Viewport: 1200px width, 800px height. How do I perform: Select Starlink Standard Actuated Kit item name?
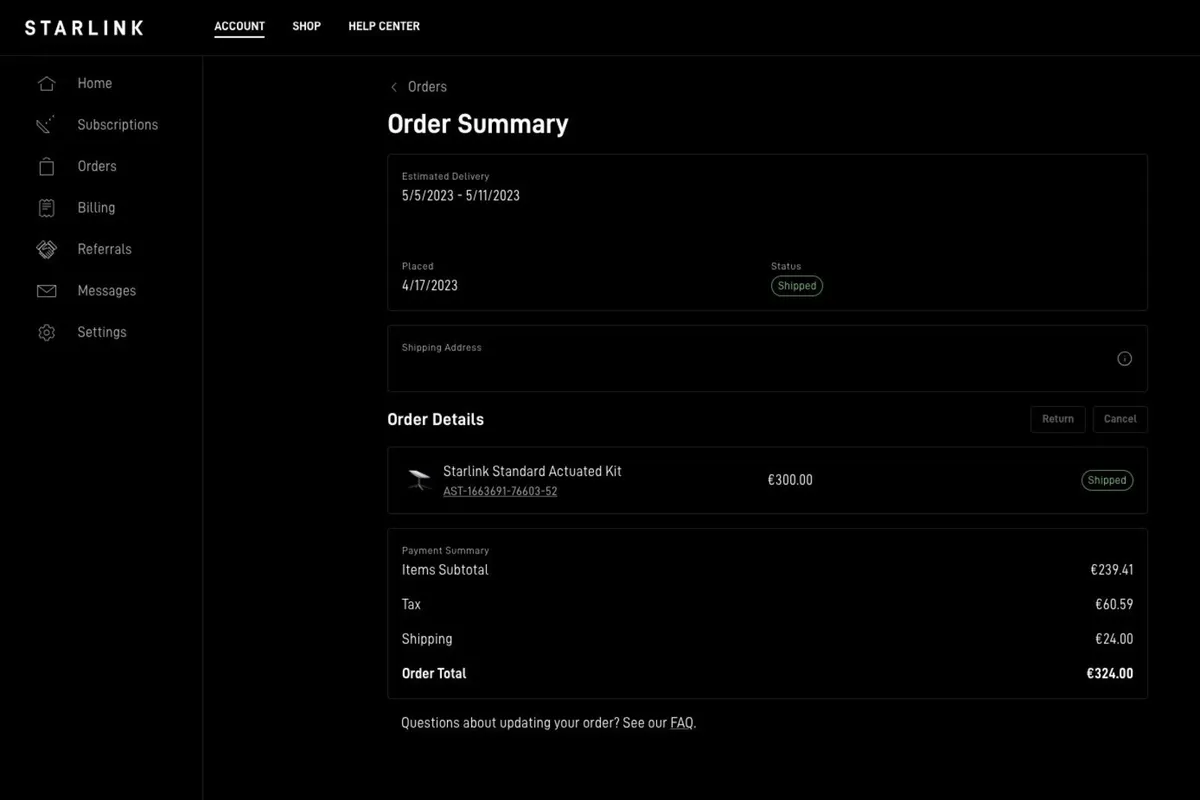(532, 471)
